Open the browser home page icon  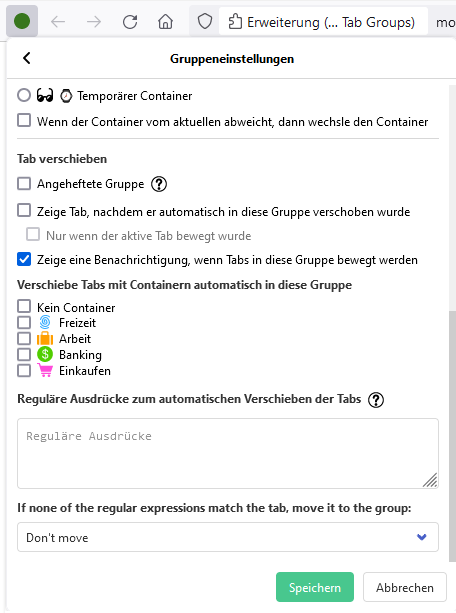(165, 22)
